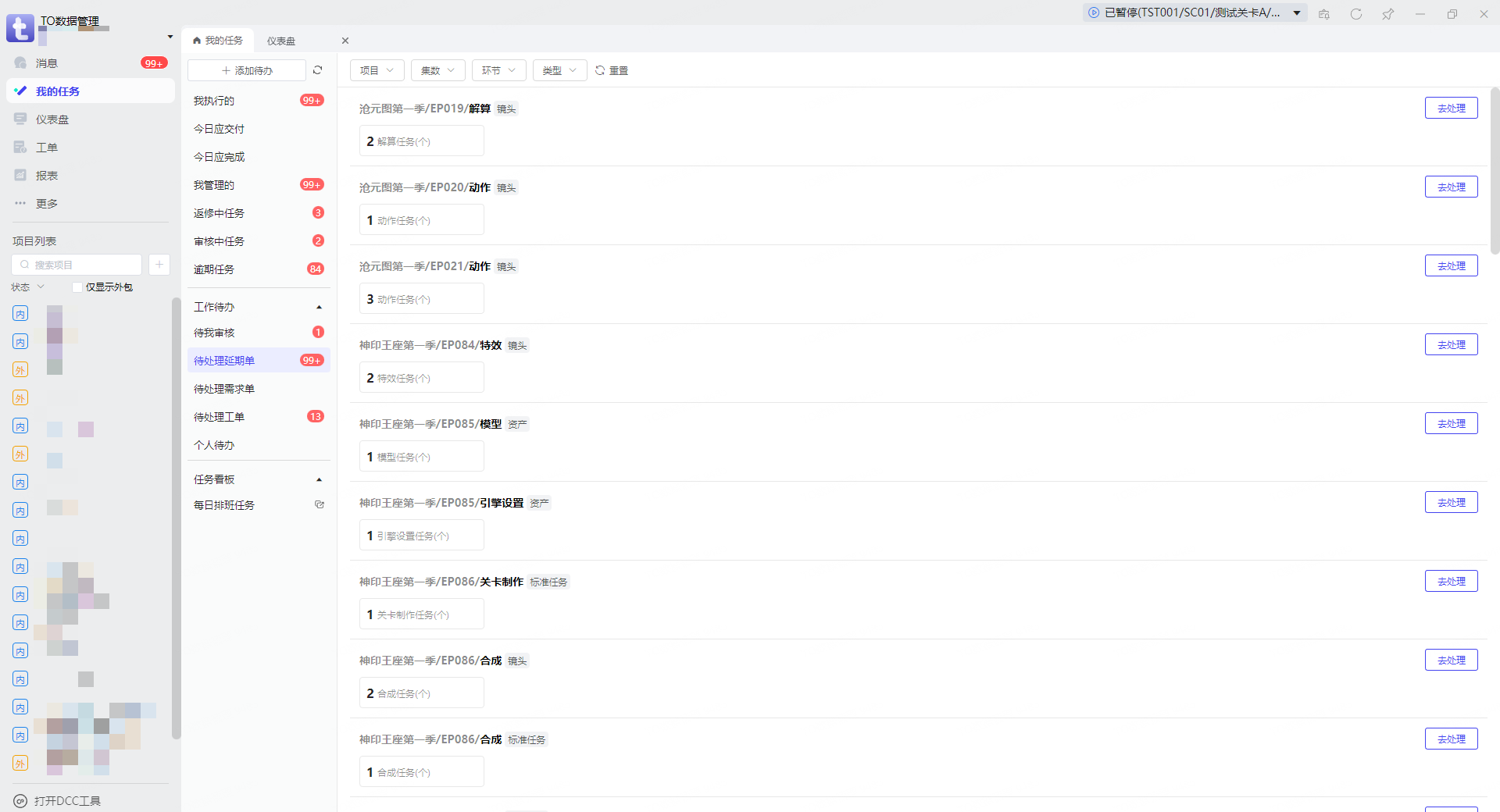Click the refresh icon beside 添加待办
Screen dimensions: 1500x812
point(317,70)
